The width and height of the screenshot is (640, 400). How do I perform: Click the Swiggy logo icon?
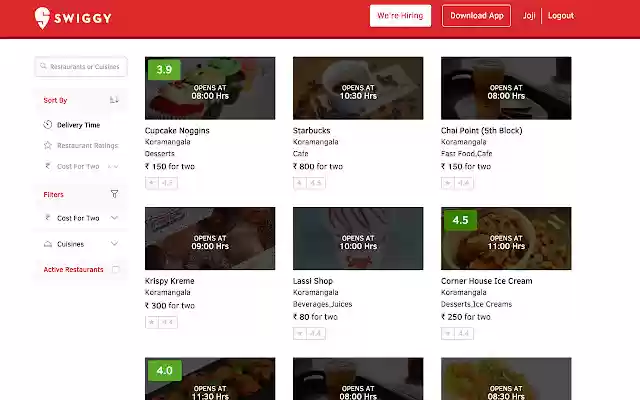[x=42, y=18]
